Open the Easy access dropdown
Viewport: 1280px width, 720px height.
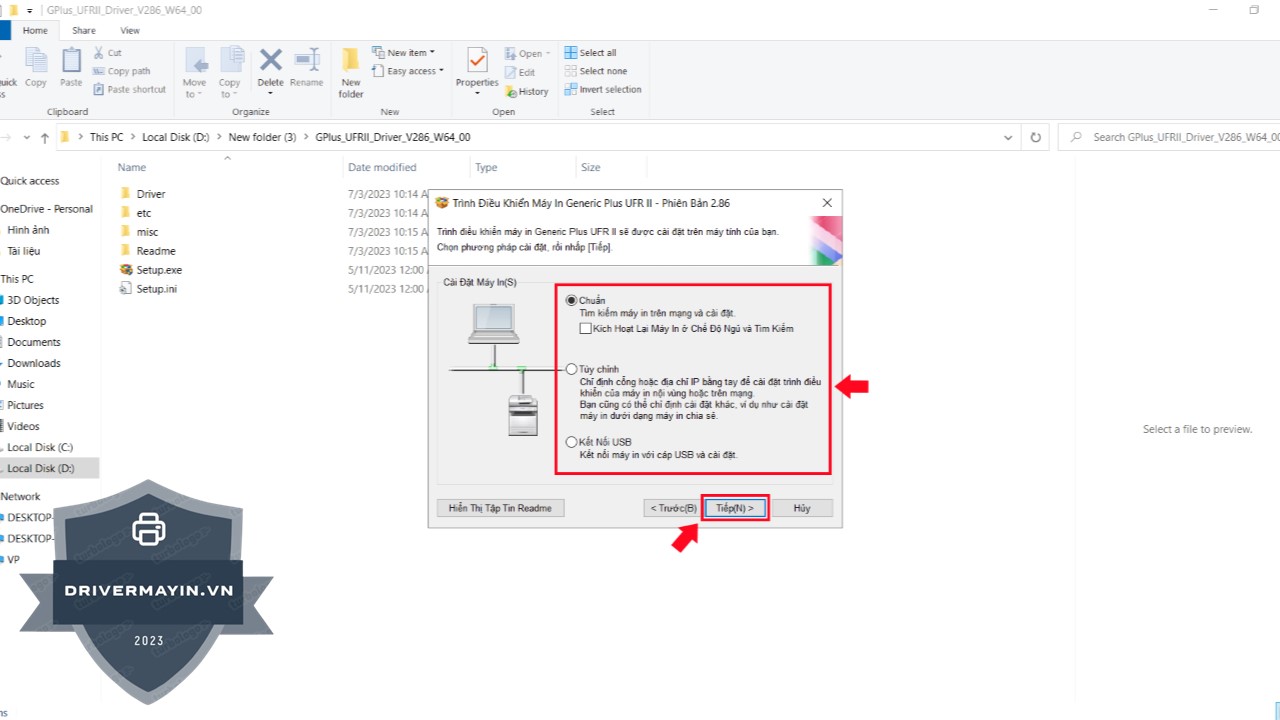pyautogui.click(x=410, y=71)
